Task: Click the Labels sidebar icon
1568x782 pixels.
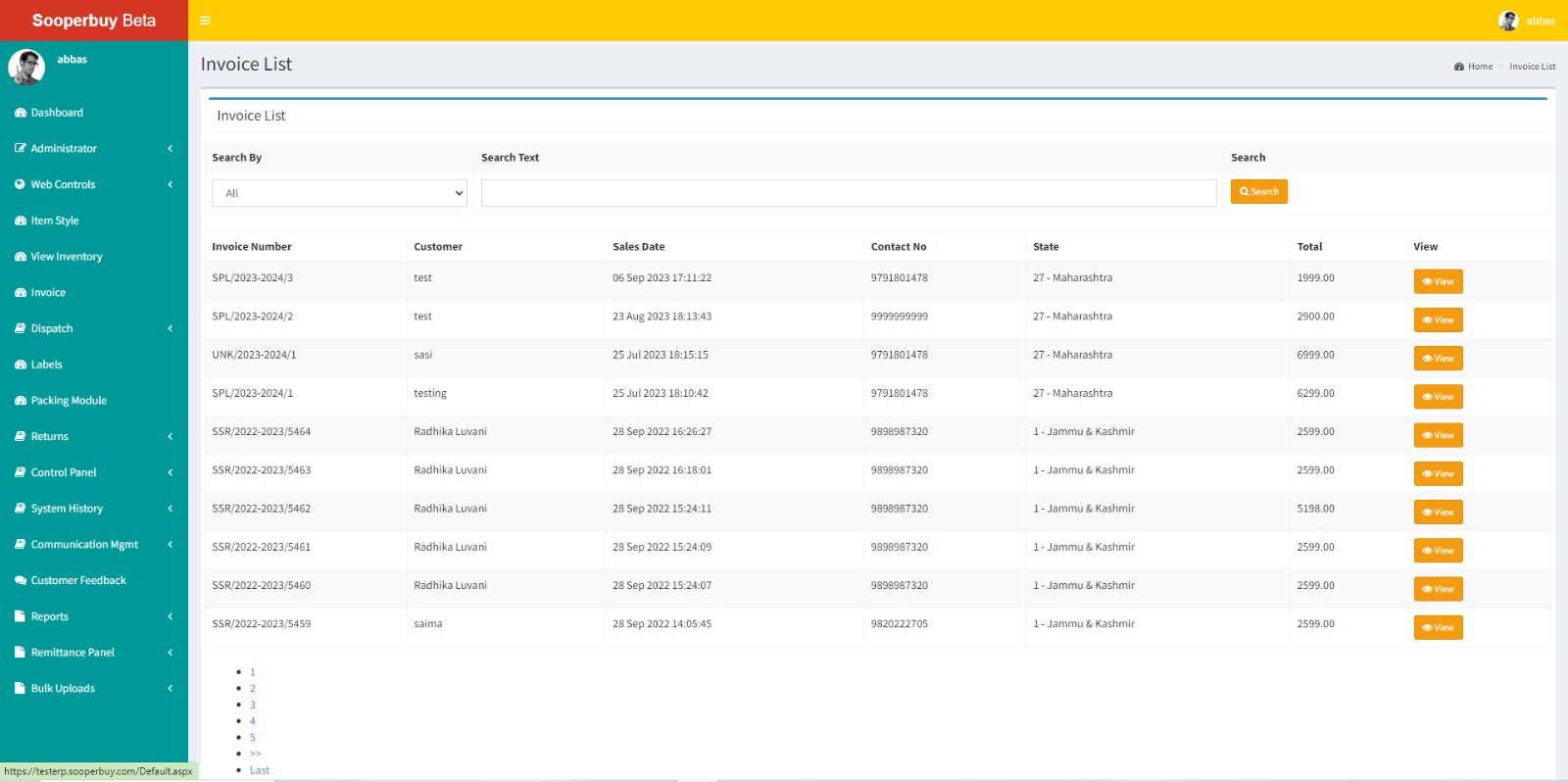Action: pyautogui.click(x=20, y=365)
